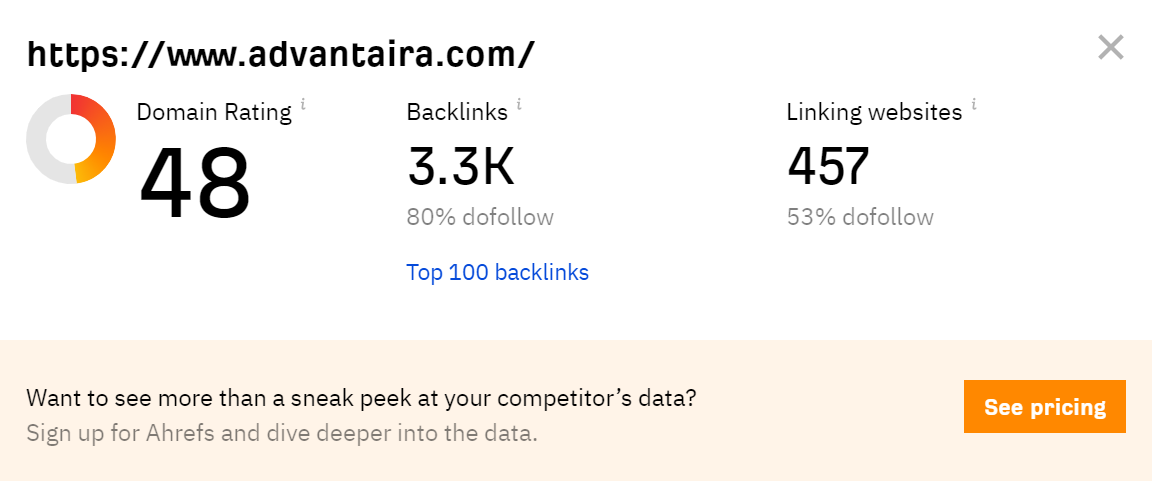Click the info icon beside Domain Rating
Viewport: 1152px width, 481px height.
pos(303,103)
